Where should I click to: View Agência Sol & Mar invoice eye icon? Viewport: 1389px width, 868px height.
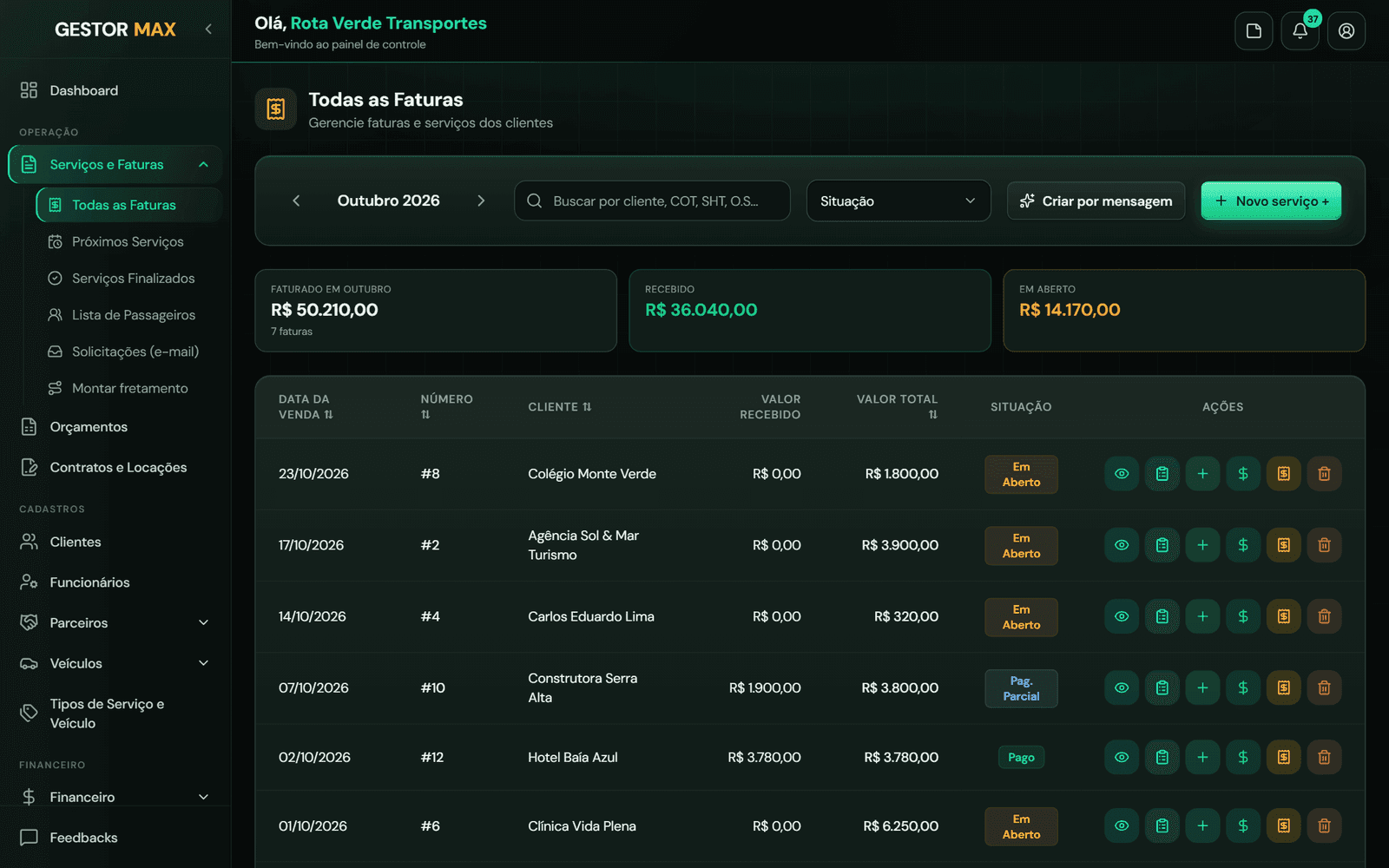[x=1121, y=545]
